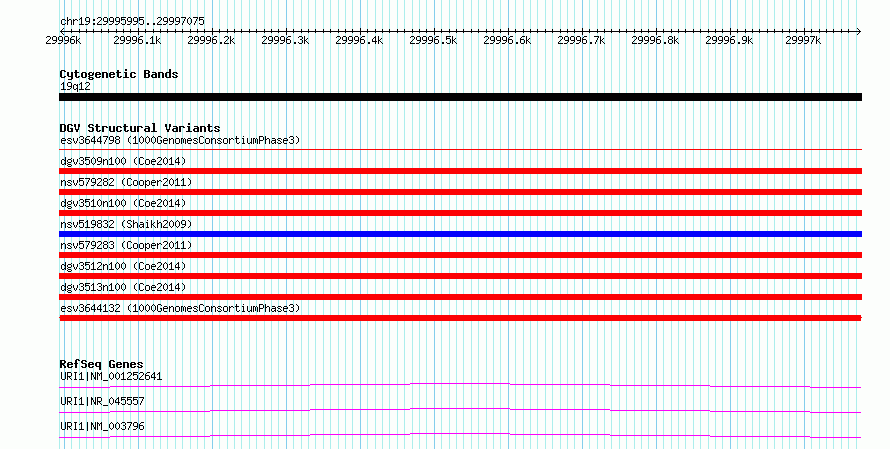The image size is (890, 449).
Task: Click ruler tick labeled 29997k
Action: (x=803, y=40)
